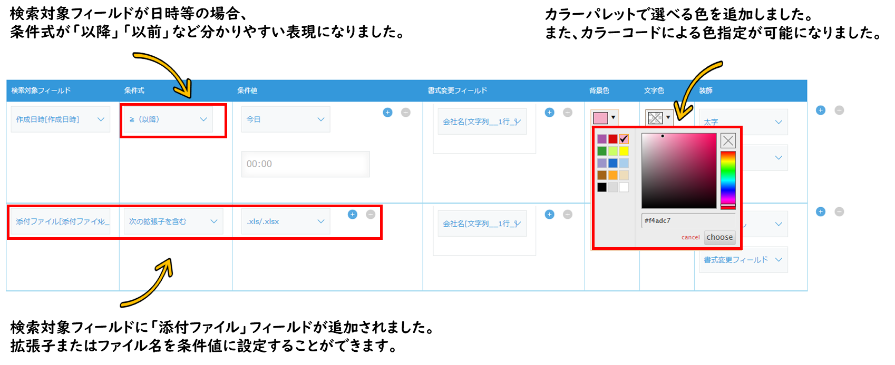Click inside the pink saturation gradient square
This screenshot has height=365, width=895.
click(x=679, y=171)
